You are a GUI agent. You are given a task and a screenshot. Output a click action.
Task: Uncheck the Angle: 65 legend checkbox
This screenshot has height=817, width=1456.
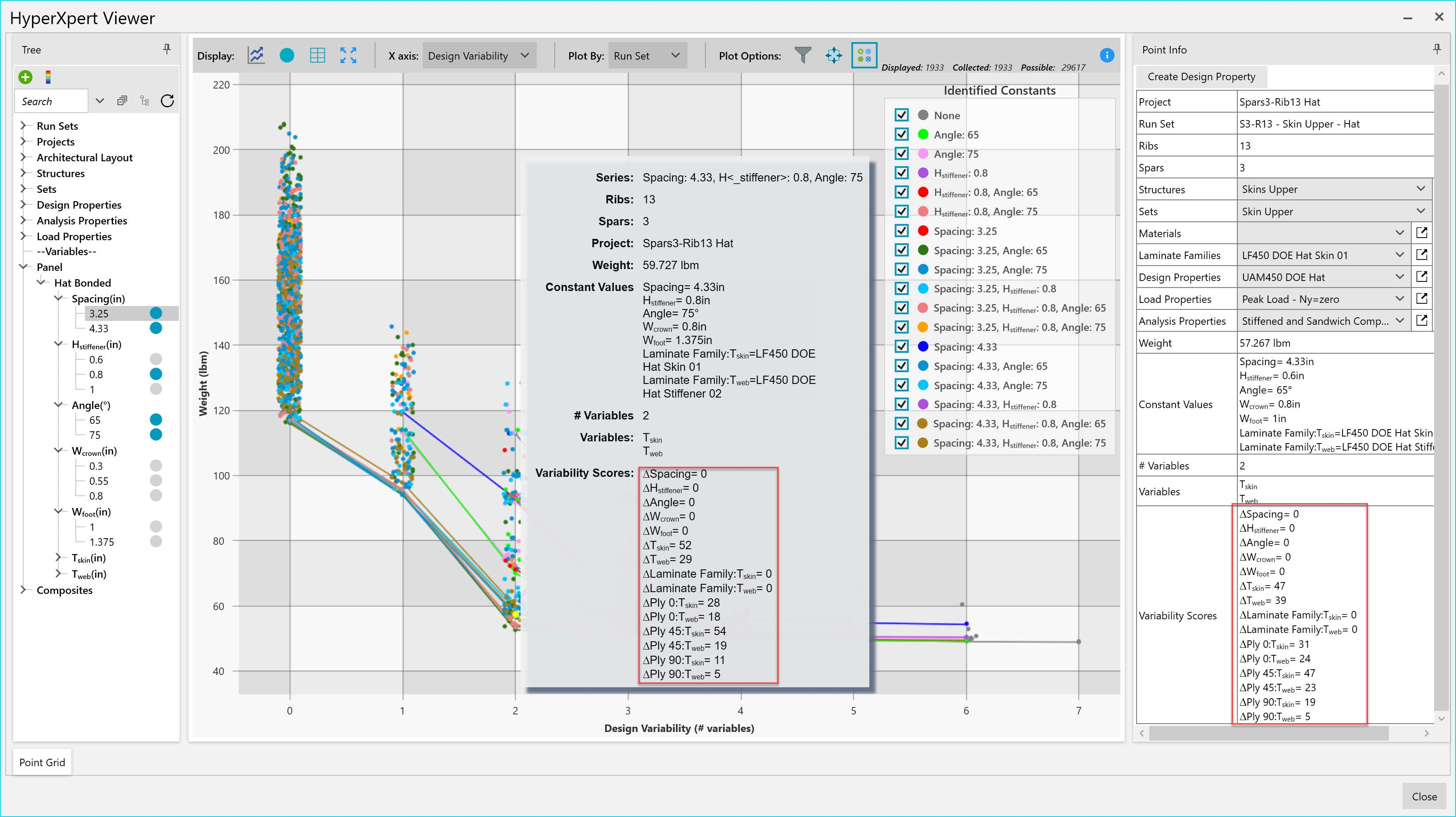[x=902, y=135]
